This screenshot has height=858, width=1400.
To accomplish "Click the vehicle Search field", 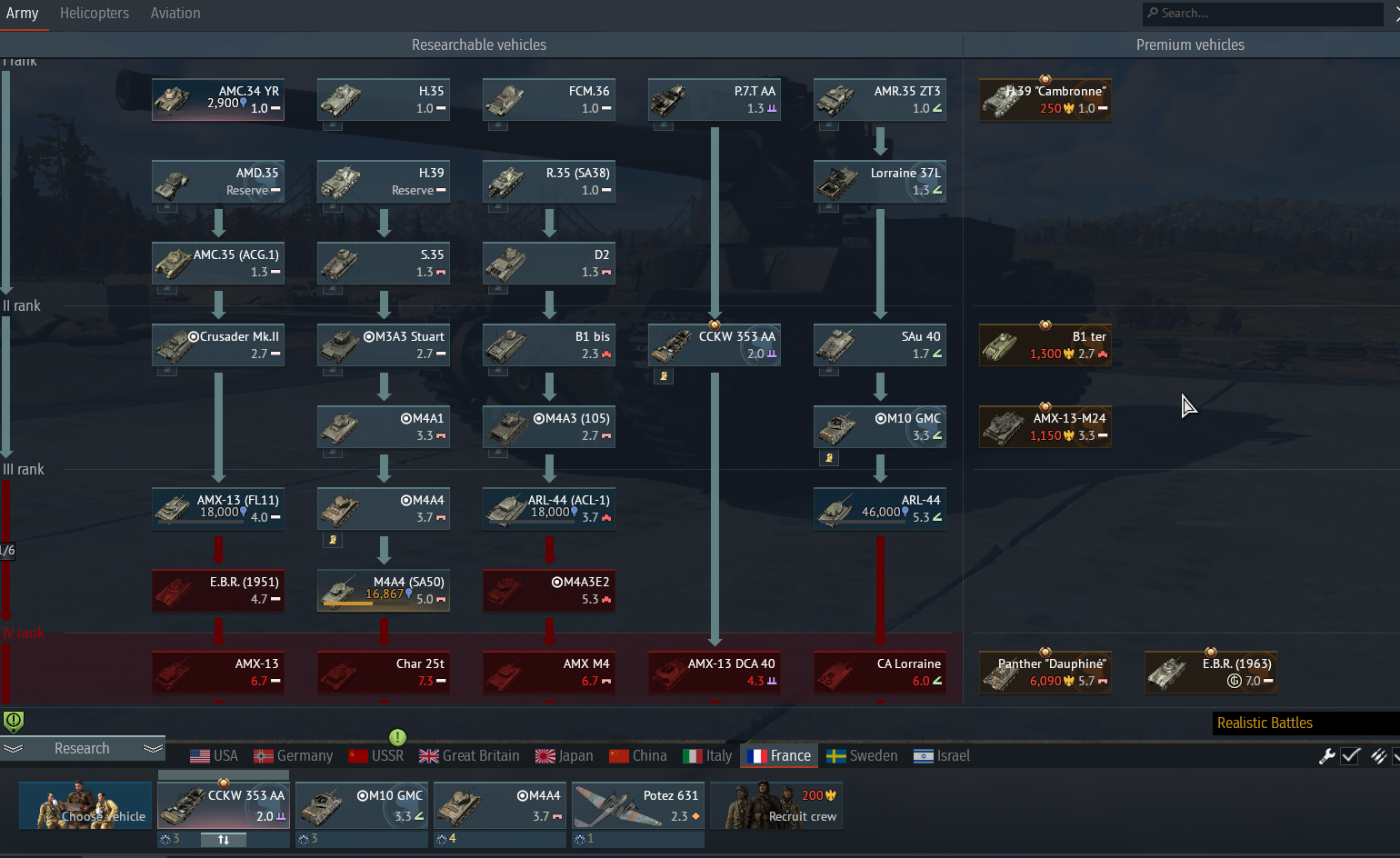I will coord(1263,14).
